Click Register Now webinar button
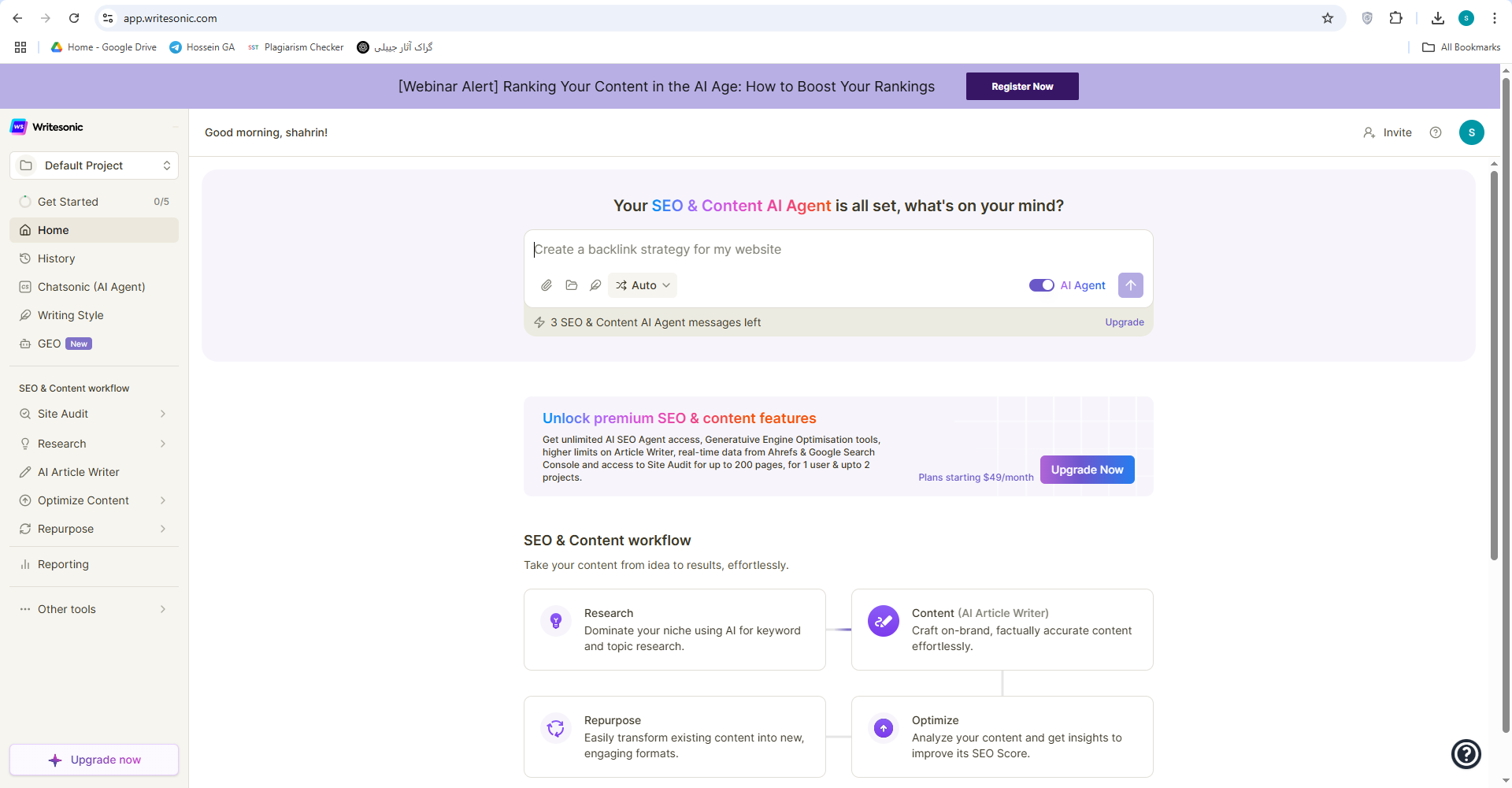Viewport: 1512px width, 788px height. (1022, 87)
